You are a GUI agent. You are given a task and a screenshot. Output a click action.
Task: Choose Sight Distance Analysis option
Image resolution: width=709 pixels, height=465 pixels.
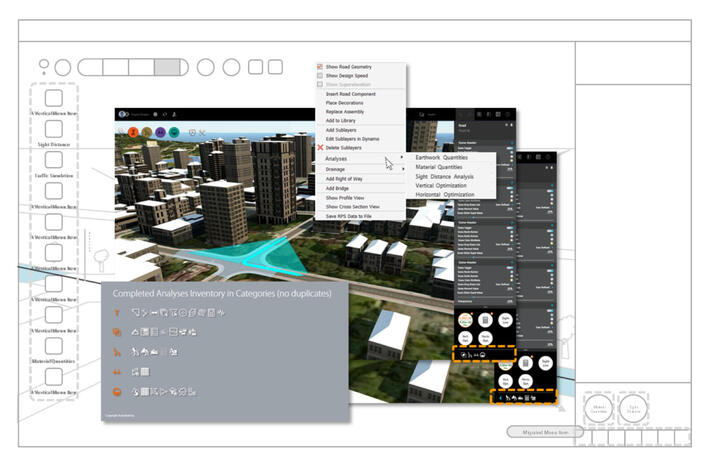tap(444, 176)
